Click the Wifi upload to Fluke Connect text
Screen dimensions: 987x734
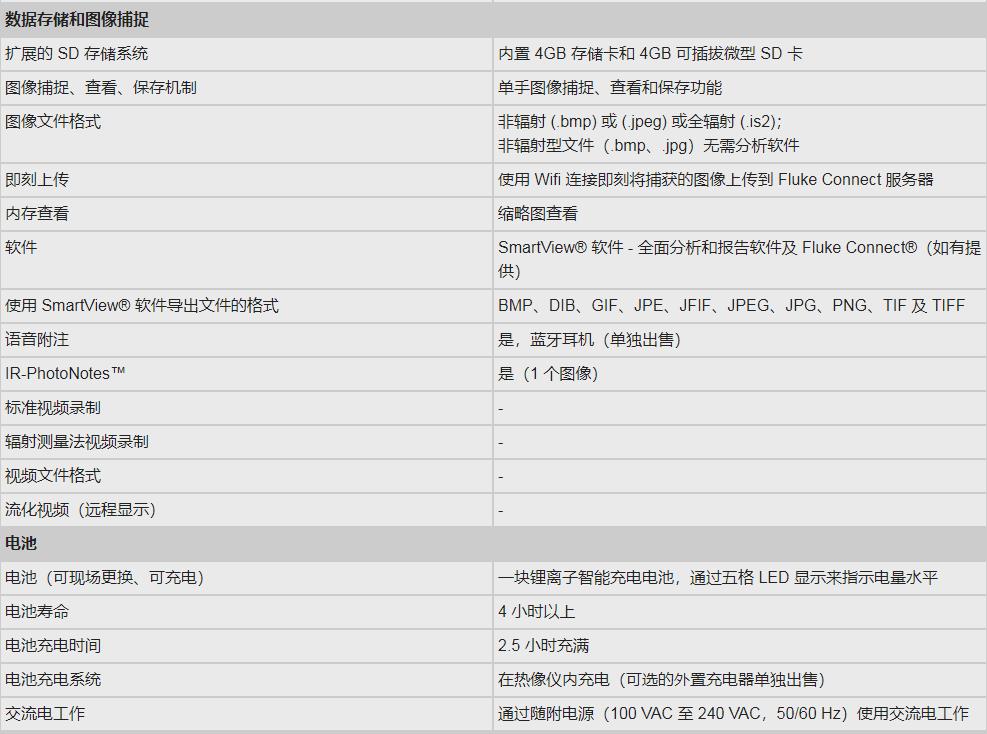[x=716, y=180]
